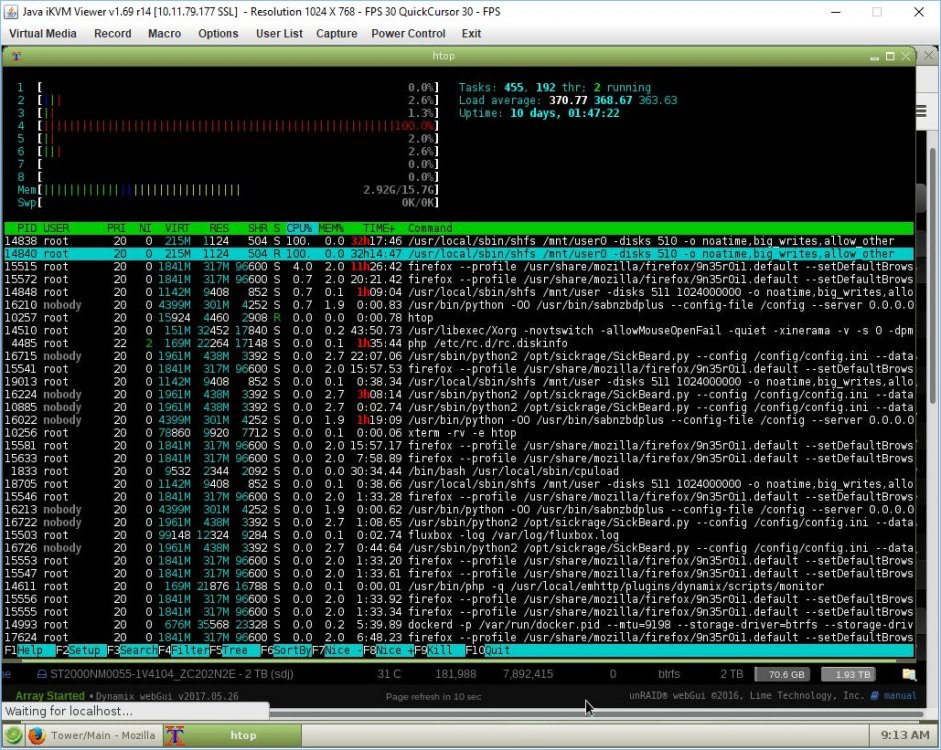
Task: Switch to the htop taskbar window
Action: click(x=233, y=735)
